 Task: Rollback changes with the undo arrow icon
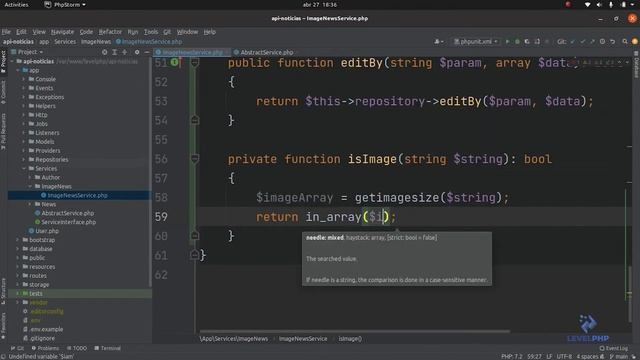(612, 42)
